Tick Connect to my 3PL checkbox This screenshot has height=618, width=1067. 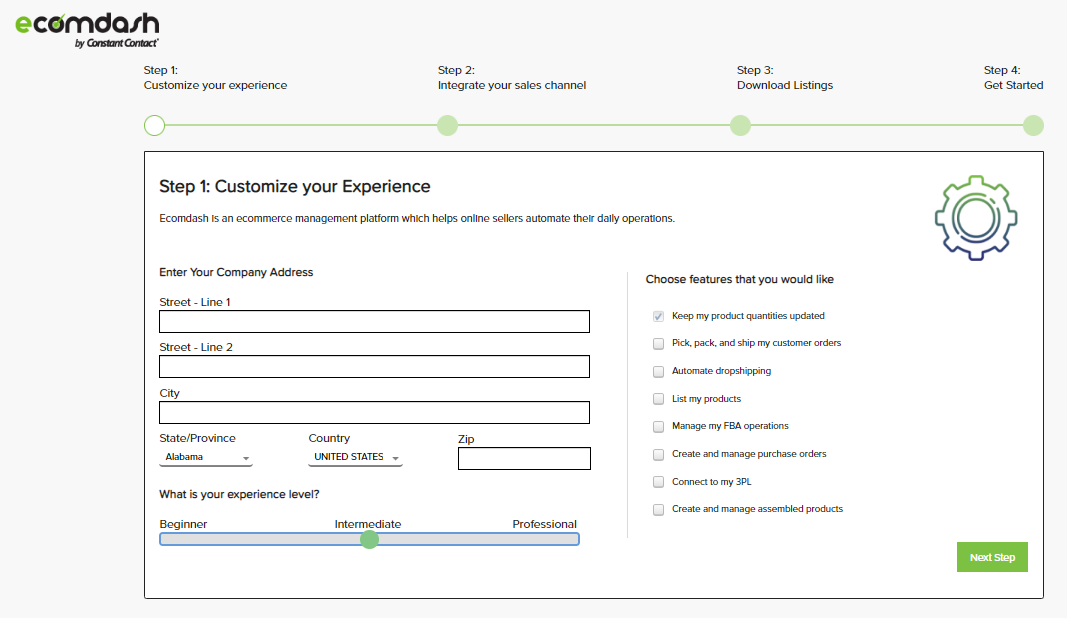(x=658, y=482)
